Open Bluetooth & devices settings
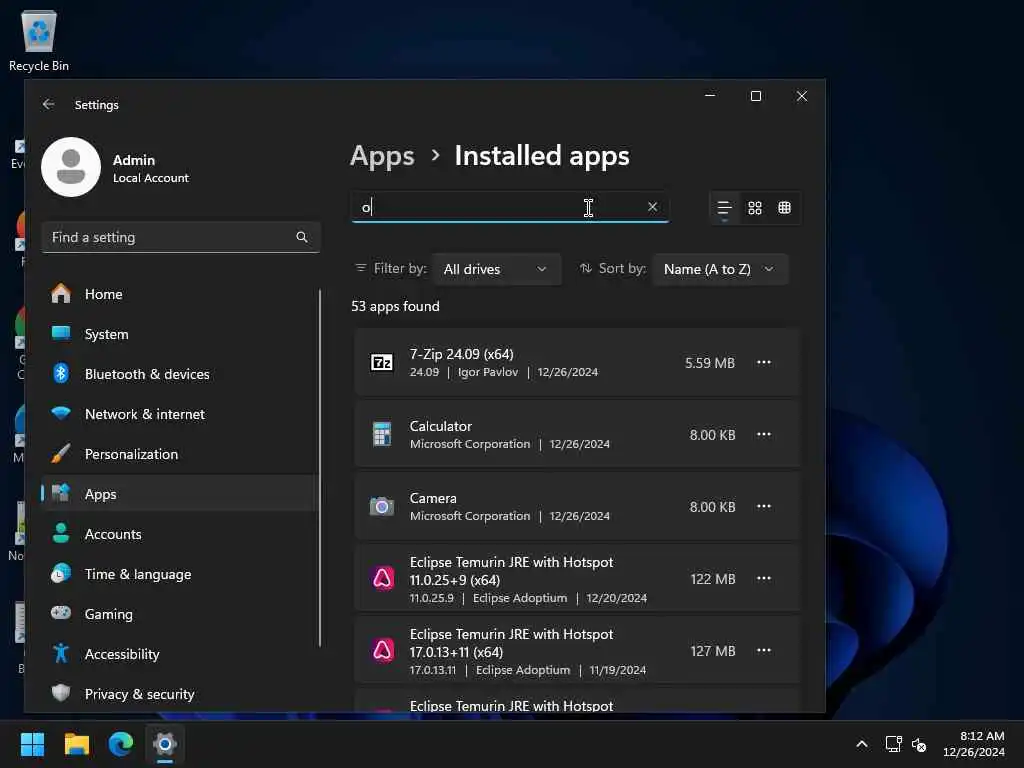 (180, 374)
